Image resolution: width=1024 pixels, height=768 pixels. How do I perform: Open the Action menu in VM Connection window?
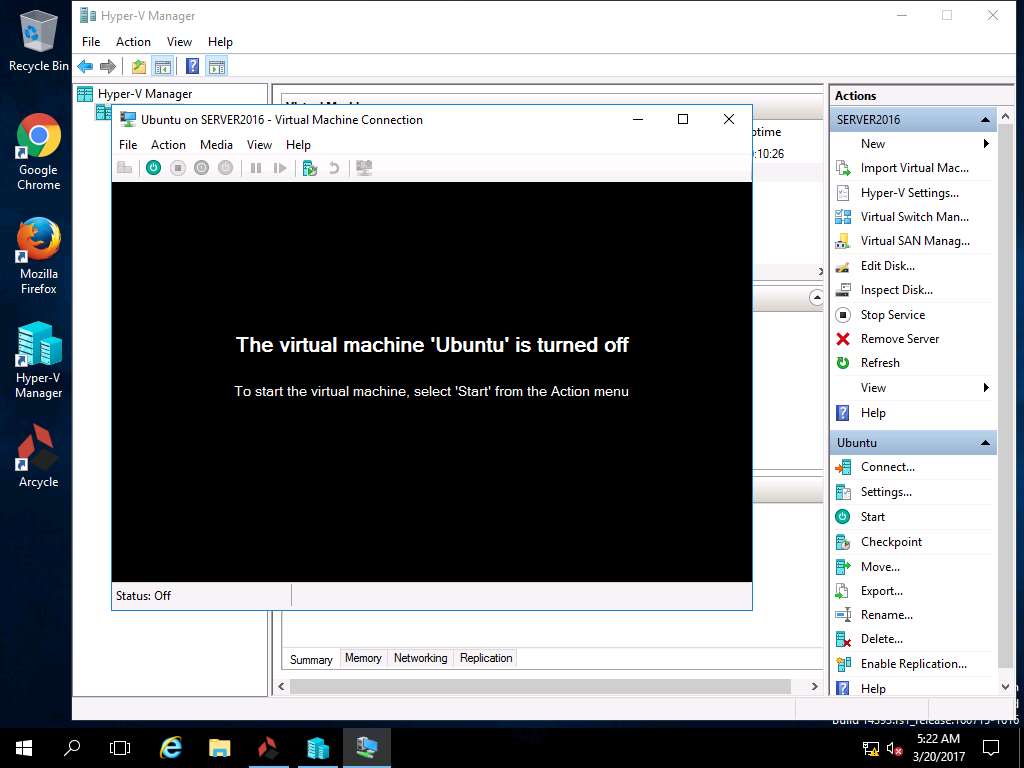click(168, 145)
